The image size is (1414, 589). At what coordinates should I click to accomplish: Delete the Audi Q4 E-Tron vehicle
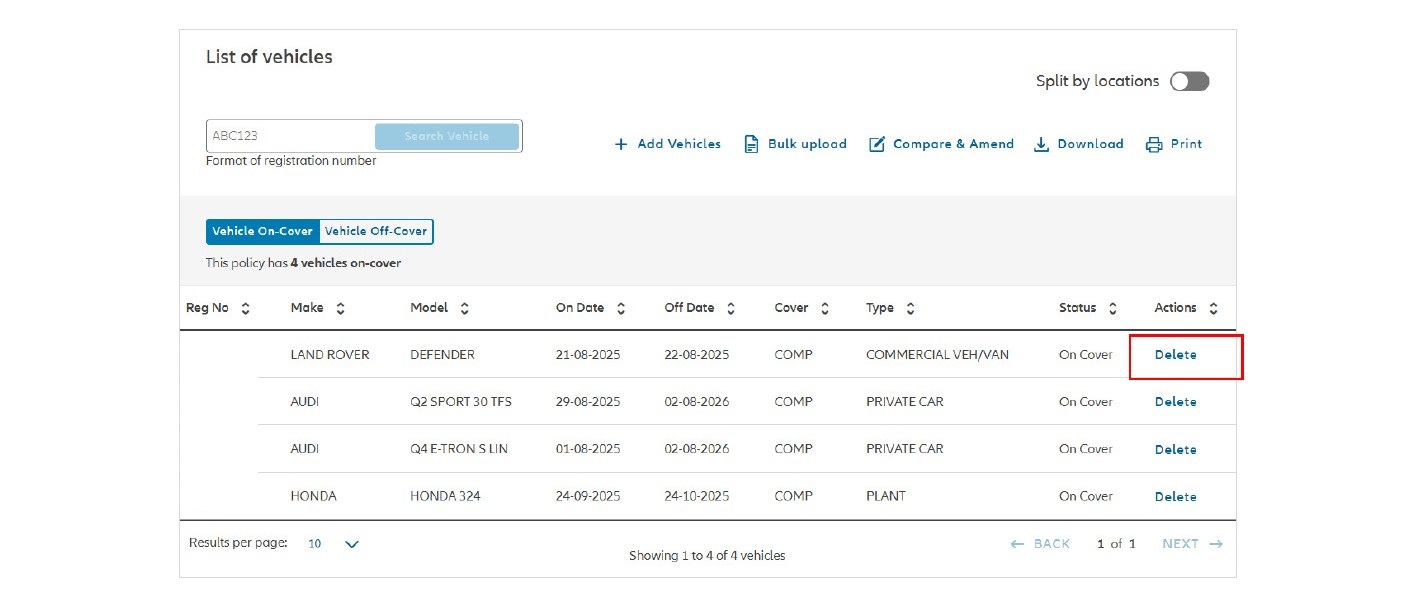coord(1175,450)
